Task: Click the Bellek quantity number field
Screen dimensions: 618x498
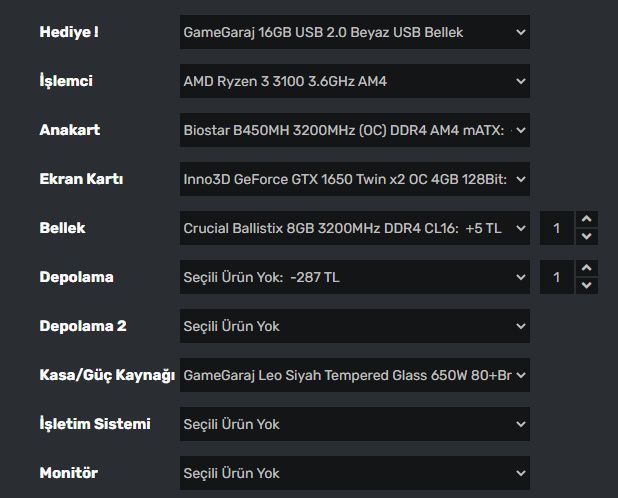Action: tap(557, 228)
